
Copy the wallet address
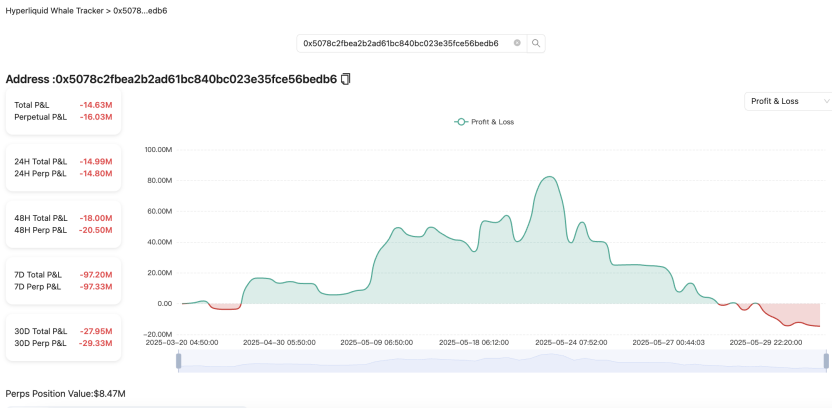(346, 79)
